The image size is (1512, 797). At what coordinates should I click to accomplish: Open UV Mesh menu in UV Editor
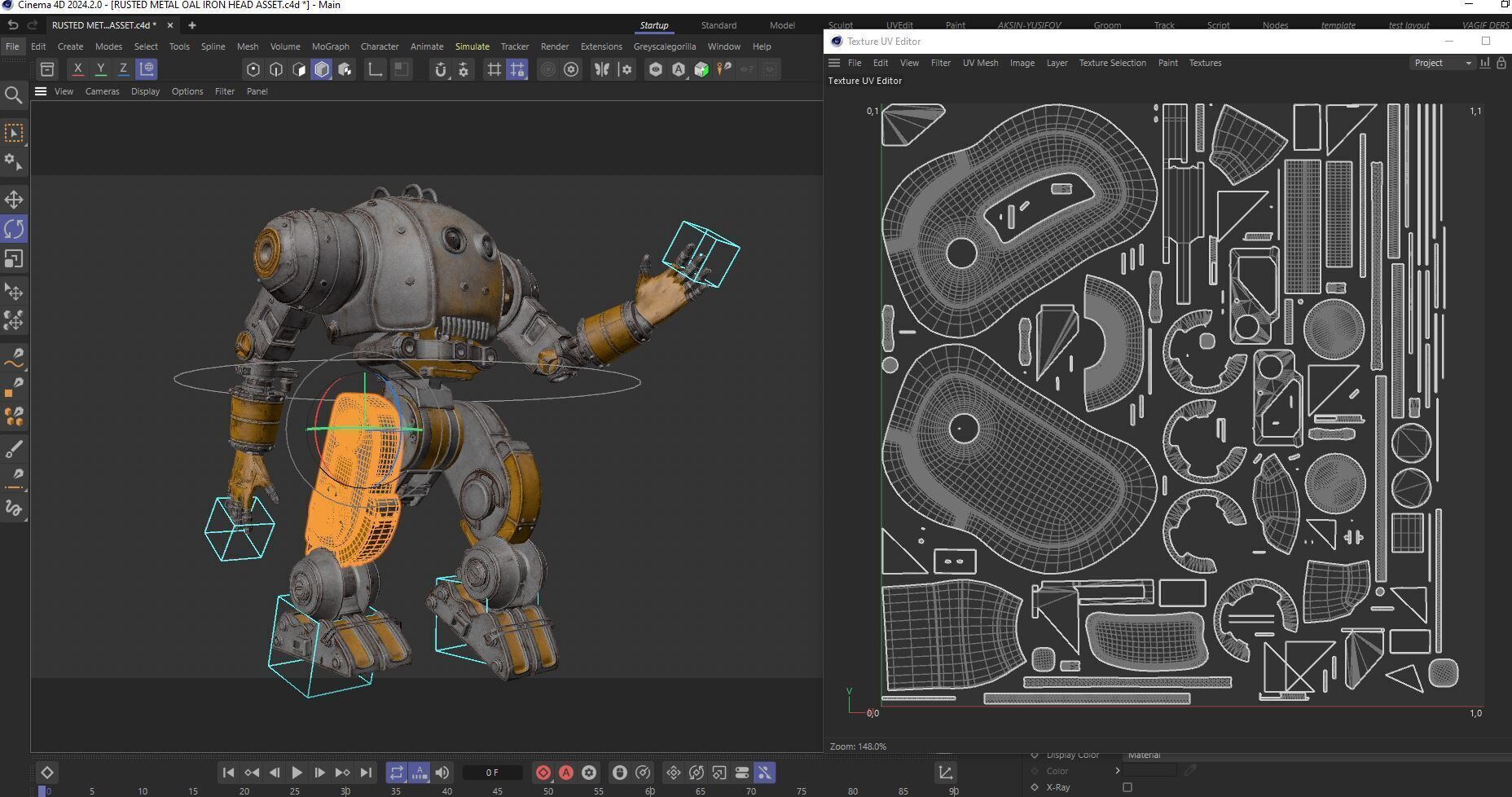pos(980,63)
